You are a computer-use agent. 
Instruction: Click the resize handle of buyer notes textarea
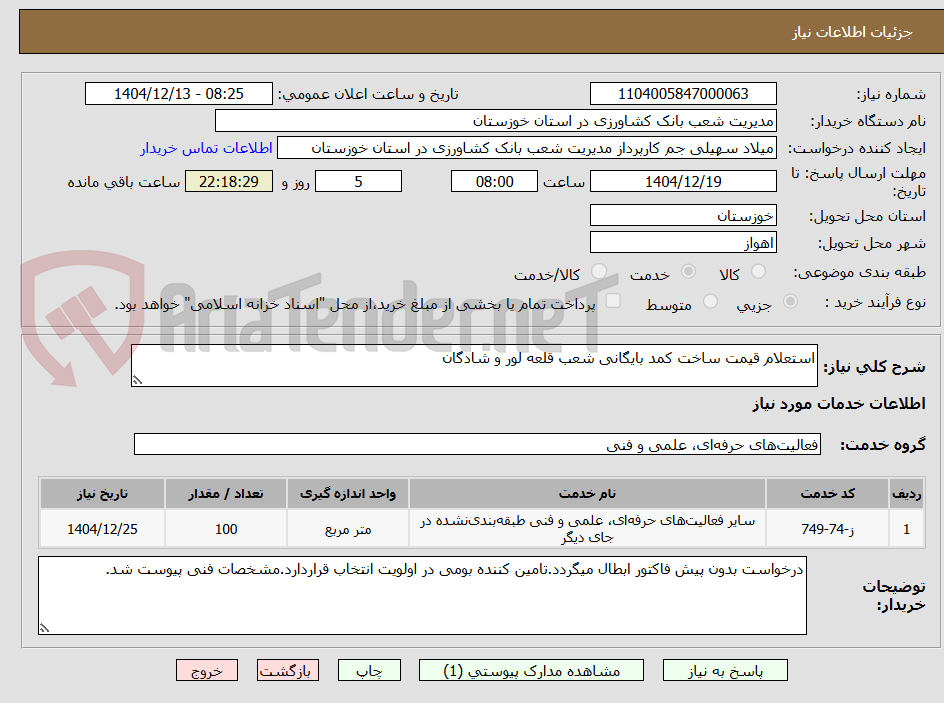tap(44, 628)
